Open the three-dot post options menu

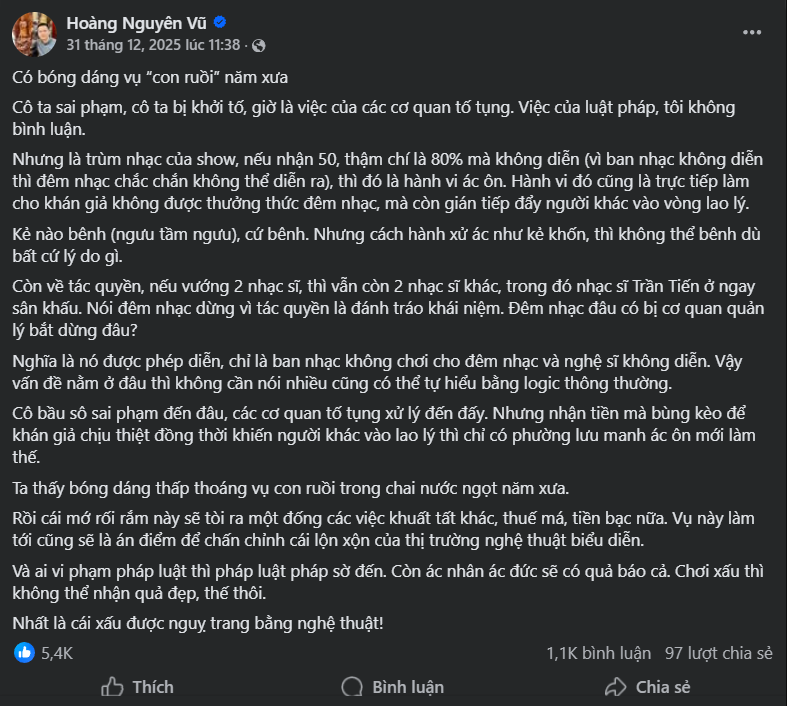(x=752, y=32)
